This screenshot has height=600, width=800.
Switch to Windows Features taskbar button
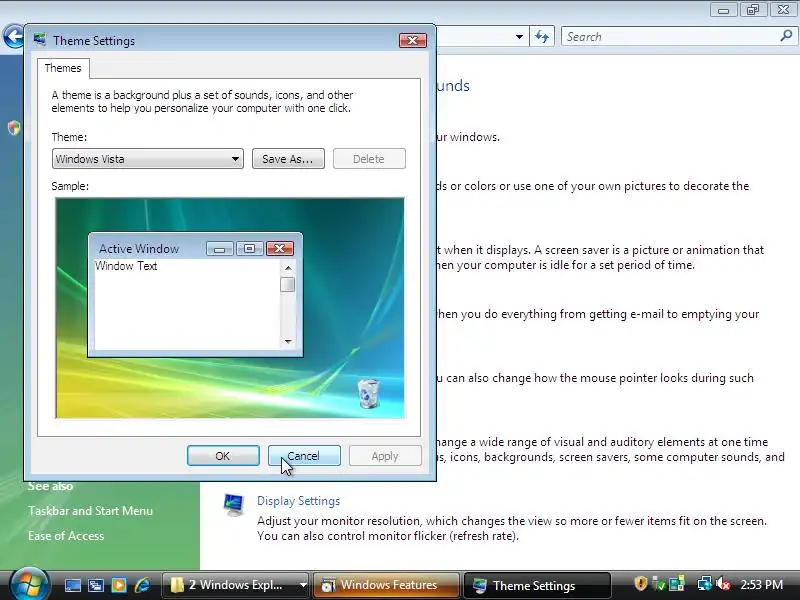[385, 585]
